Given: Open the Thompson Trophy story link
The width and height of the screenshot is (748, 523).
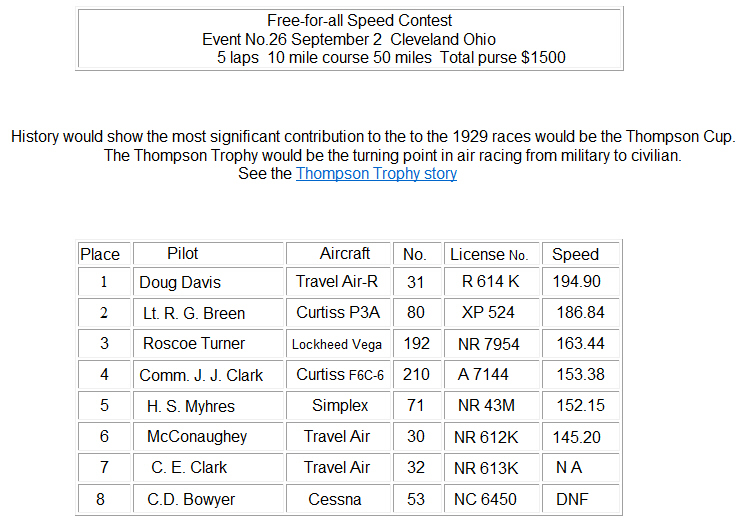Looking at the screenshot, I should [376, 174].
